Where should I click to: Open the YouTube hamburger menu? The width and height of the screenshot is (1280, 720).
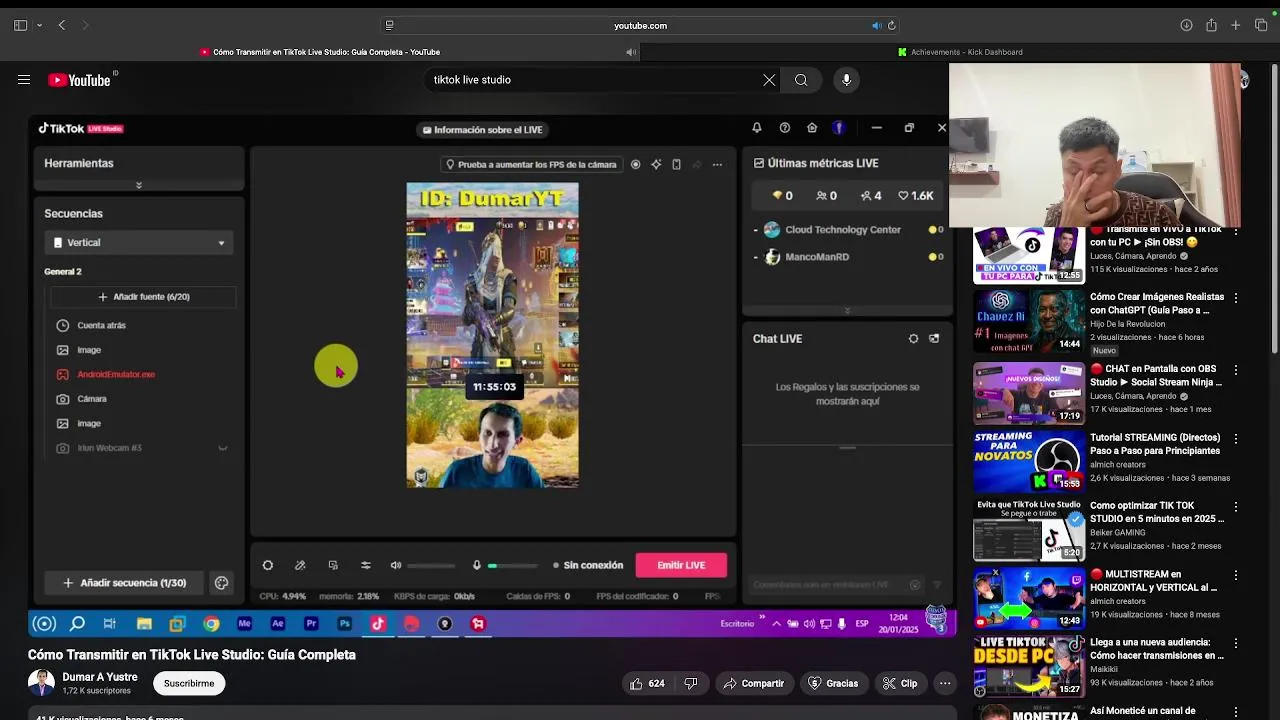(x=24, y=80)
